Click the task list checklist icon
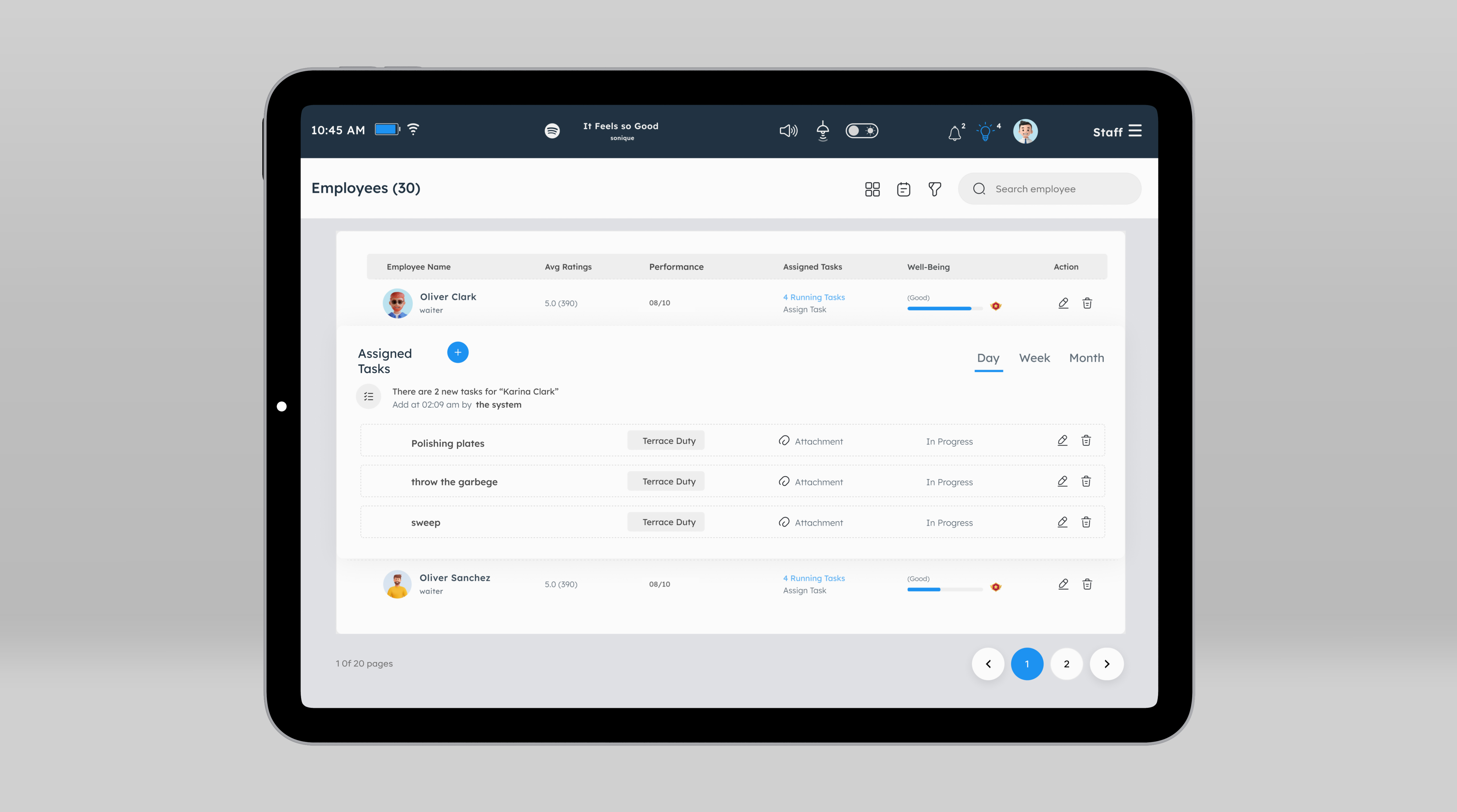The height and width of the screenshot is (812, 1457). [x=369, y=396]
